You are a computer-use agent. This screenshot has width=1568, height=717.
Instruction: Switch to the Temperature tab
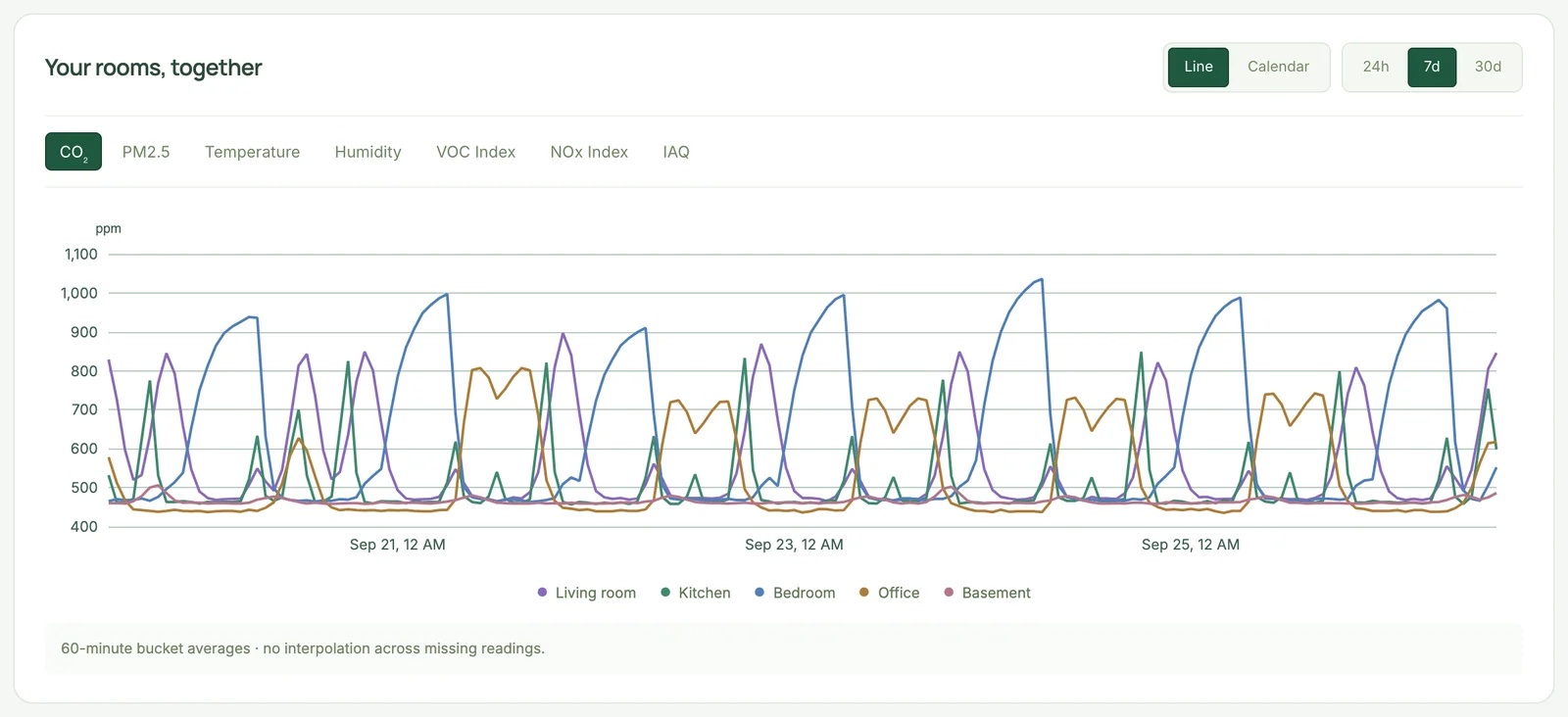(252, 152)
